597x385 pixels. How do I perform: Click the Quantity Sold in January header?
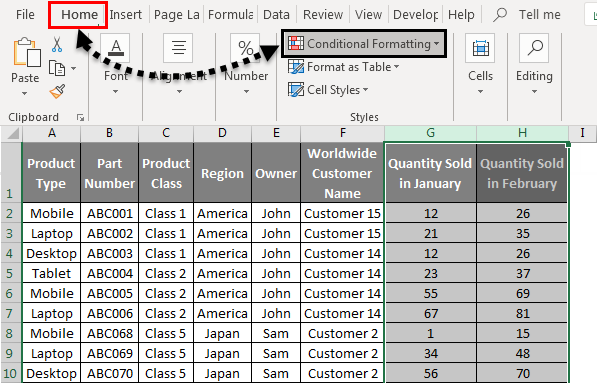(x=431, y=173)
